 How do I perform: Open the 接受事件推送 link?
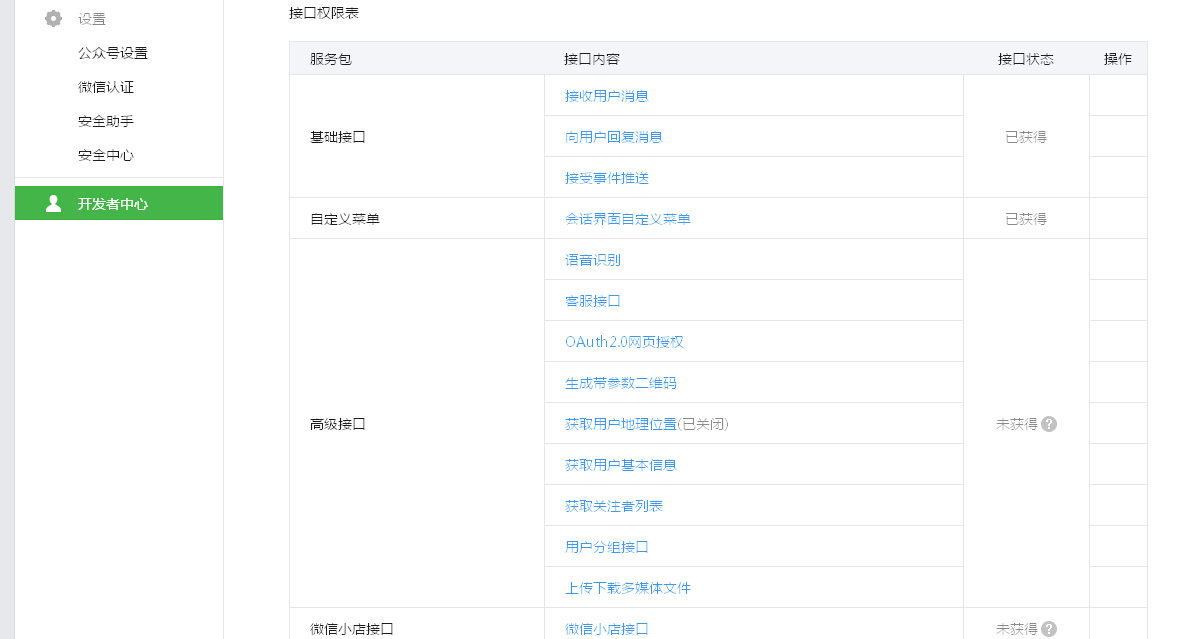(606, 178)
